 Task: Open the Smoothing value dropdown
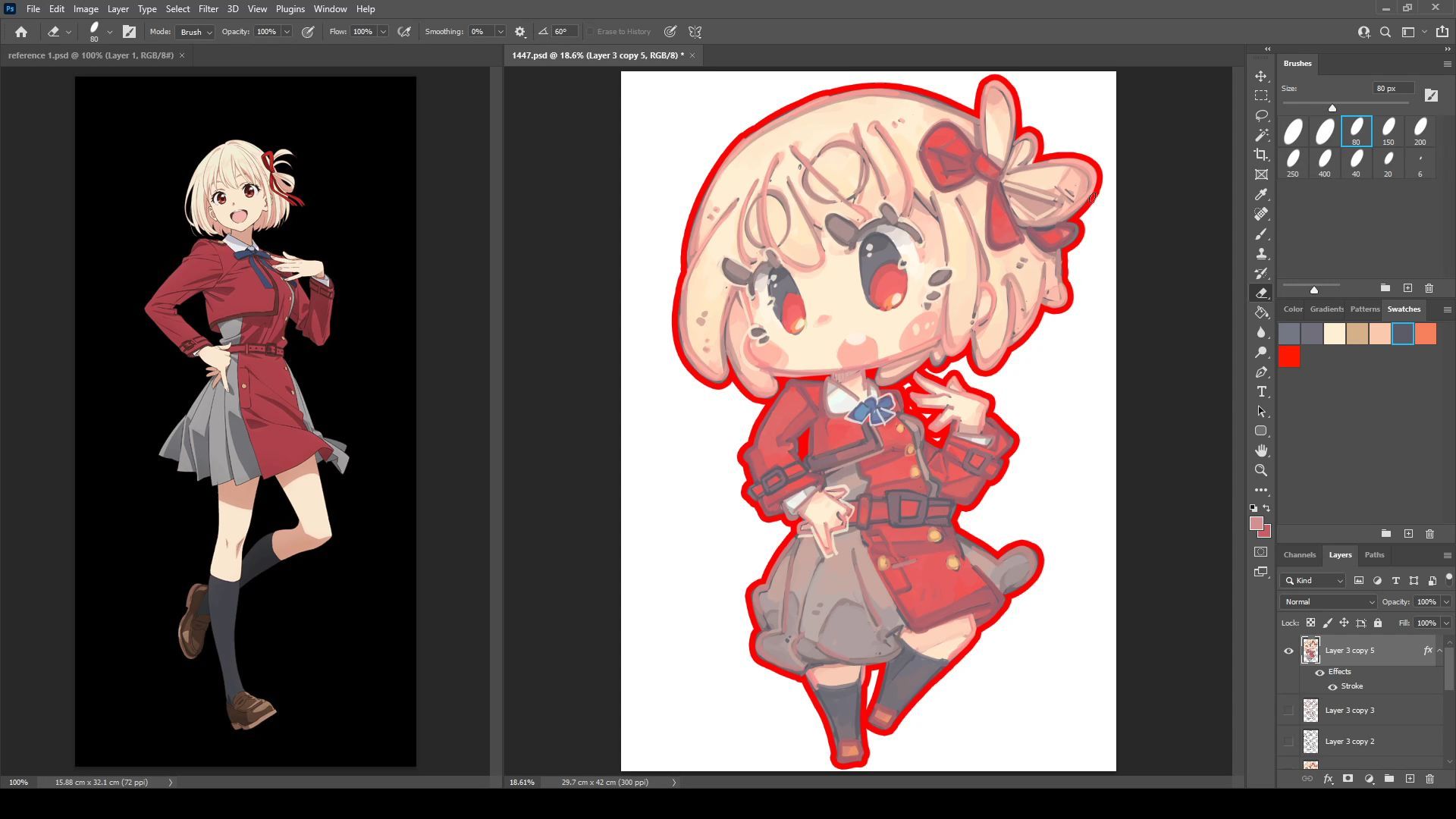click(500, 32)
